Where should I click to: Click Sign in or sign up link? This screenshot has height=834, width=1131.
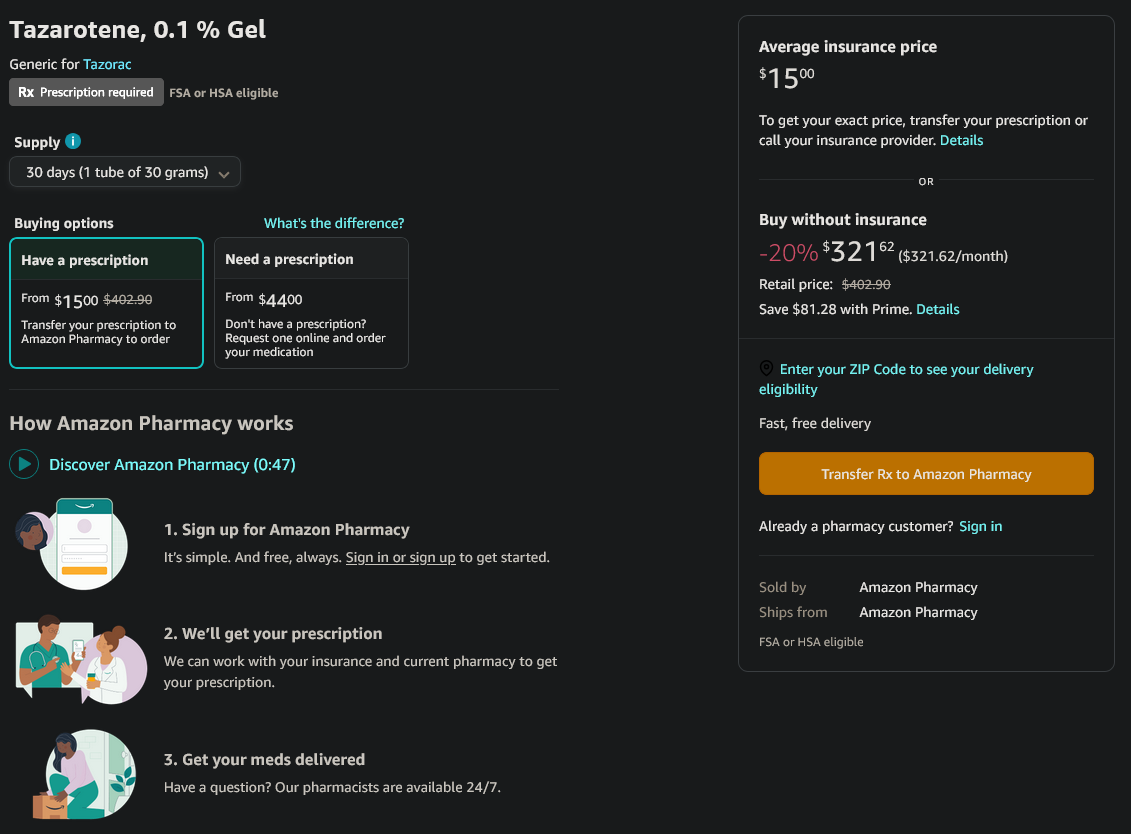pos(400,557)
